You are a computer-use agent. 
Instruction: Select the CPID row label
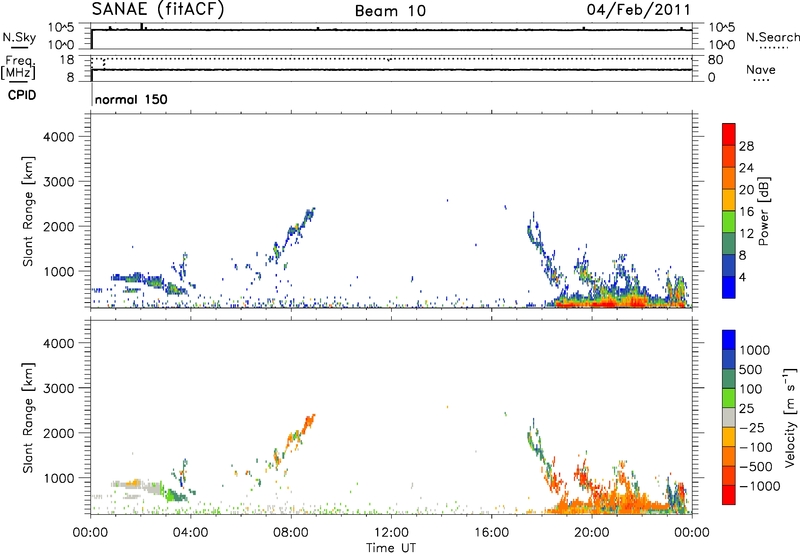22,95
